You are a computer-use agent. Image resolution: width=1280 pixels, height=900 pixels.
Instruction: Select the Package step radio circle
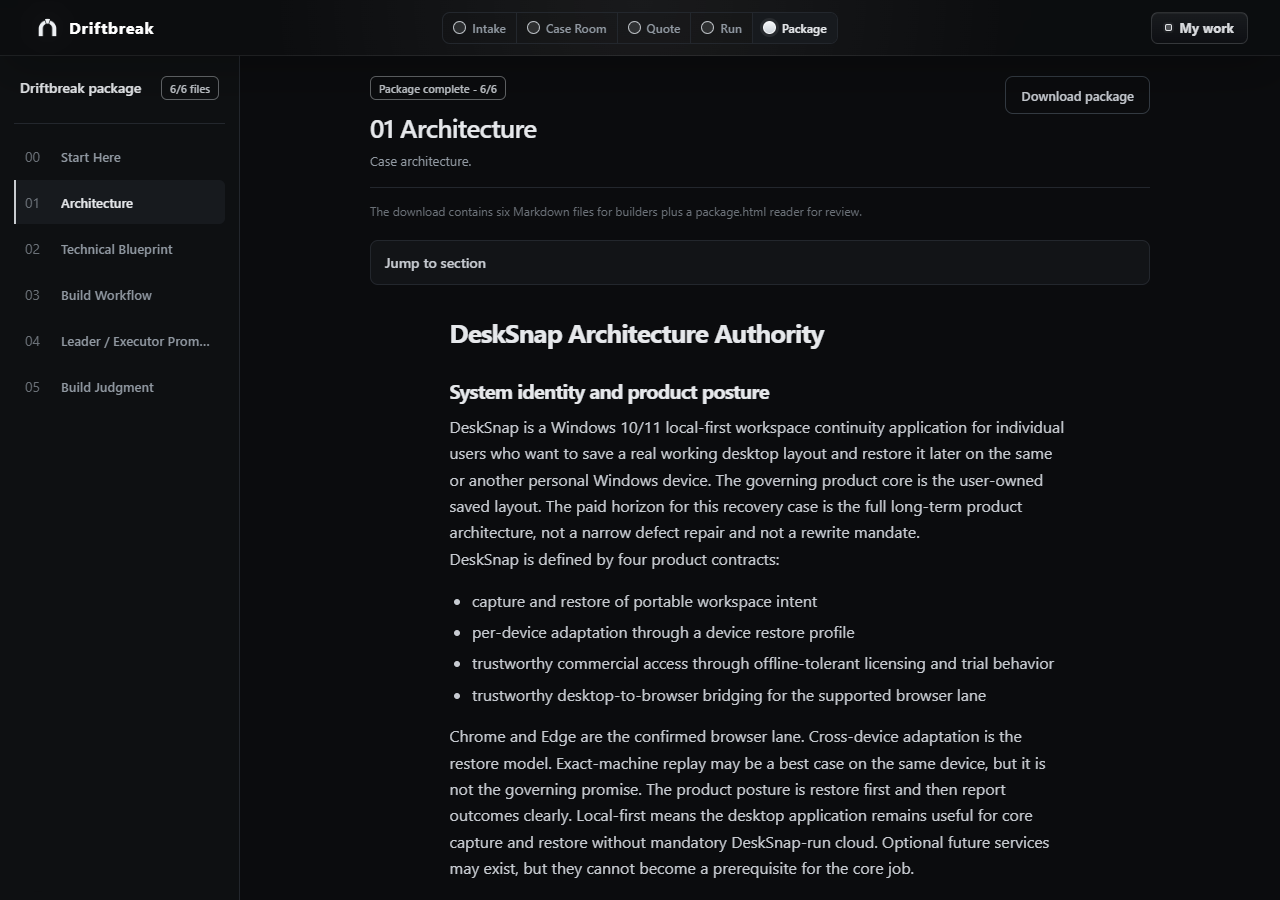point(769,28)
